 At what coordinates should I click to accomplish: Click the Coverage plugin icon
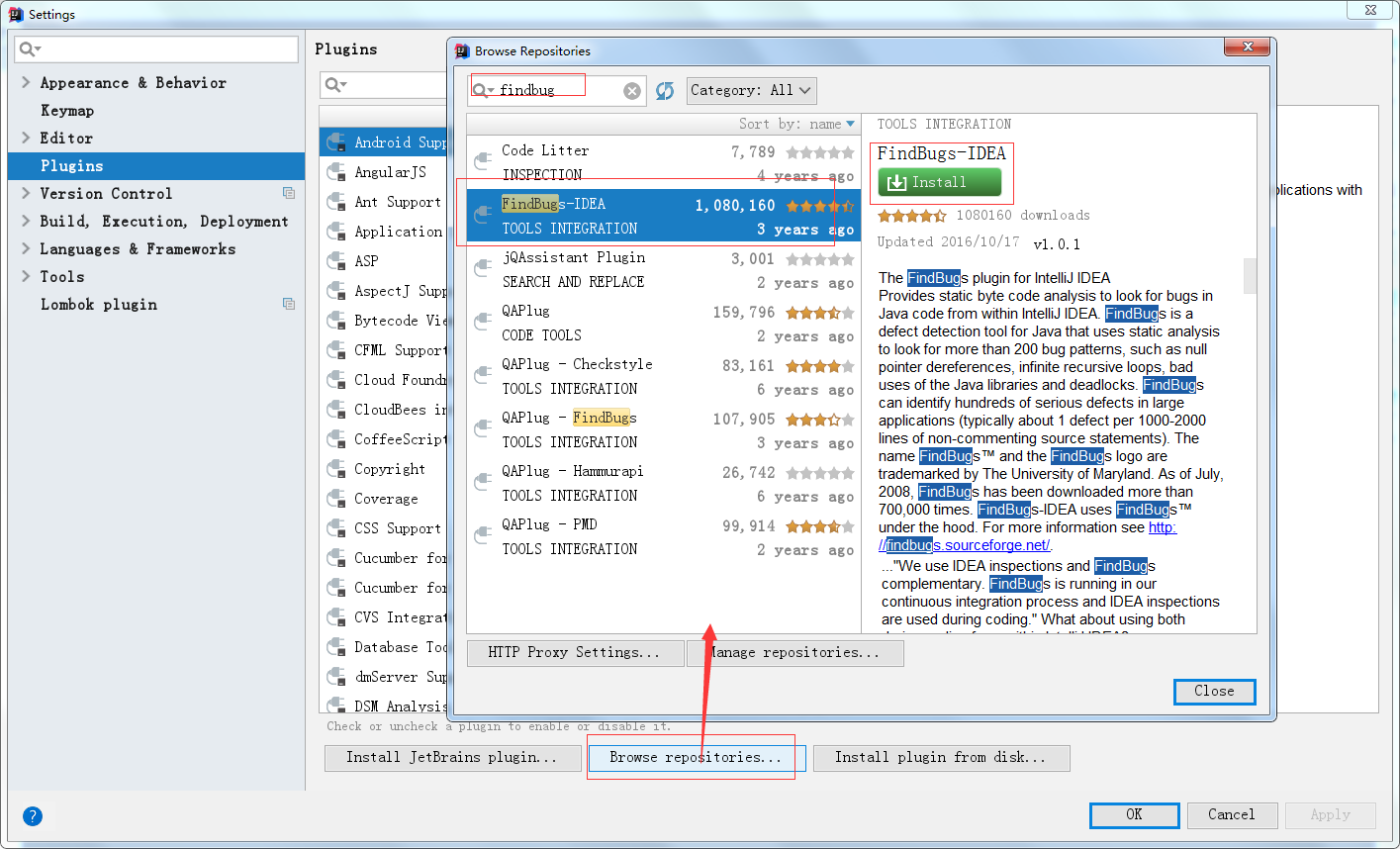(x=336, y=499)
